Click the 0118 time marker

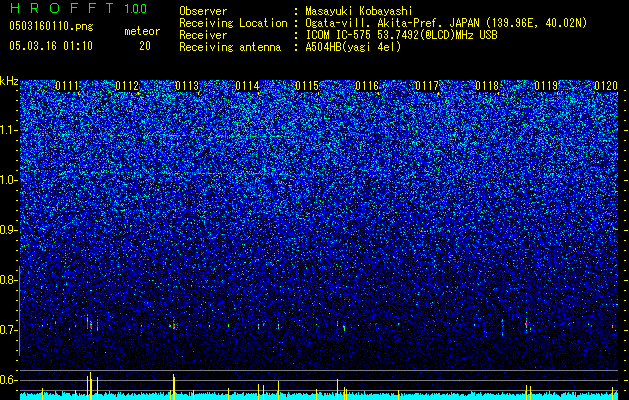click(x=487, y=86)
